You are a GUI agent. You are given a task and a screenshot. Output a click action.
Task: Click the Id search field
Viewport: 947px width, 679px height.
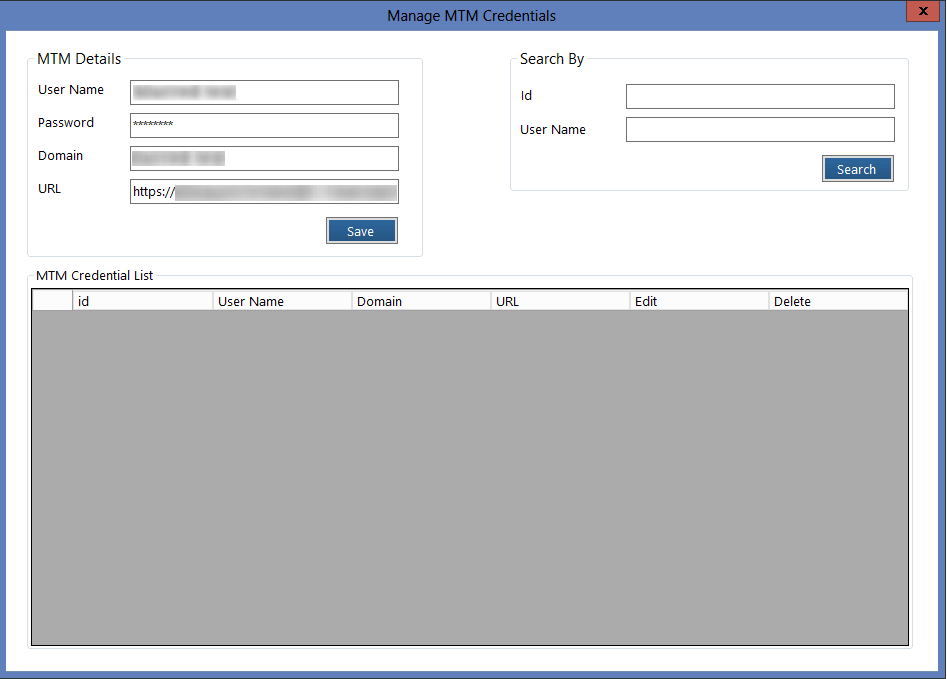760,97
